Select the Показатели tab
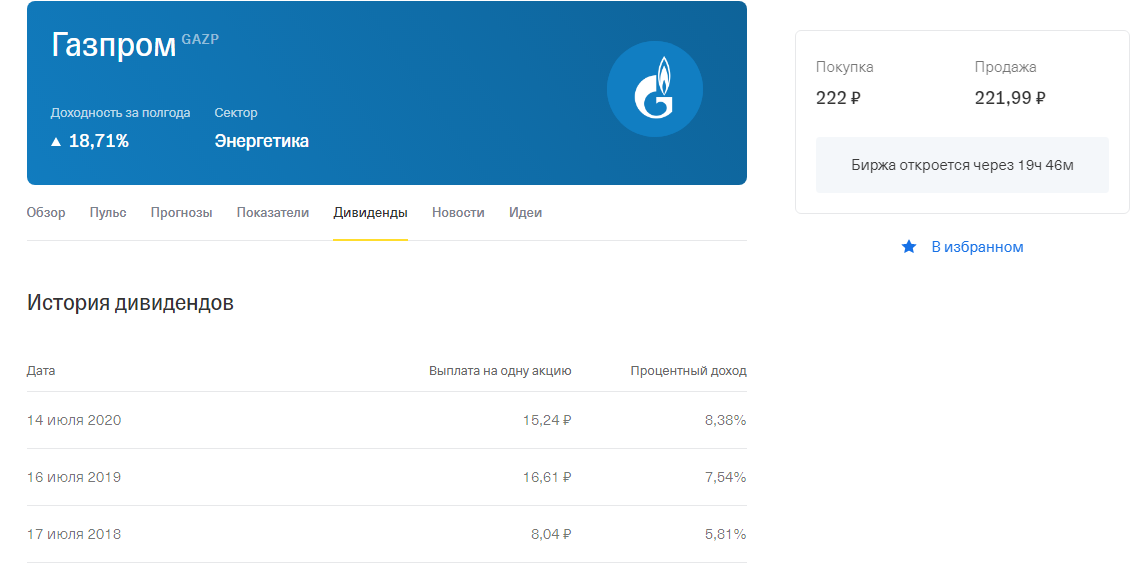Viewport: 1135px width, 568px height. pos(273,213)
